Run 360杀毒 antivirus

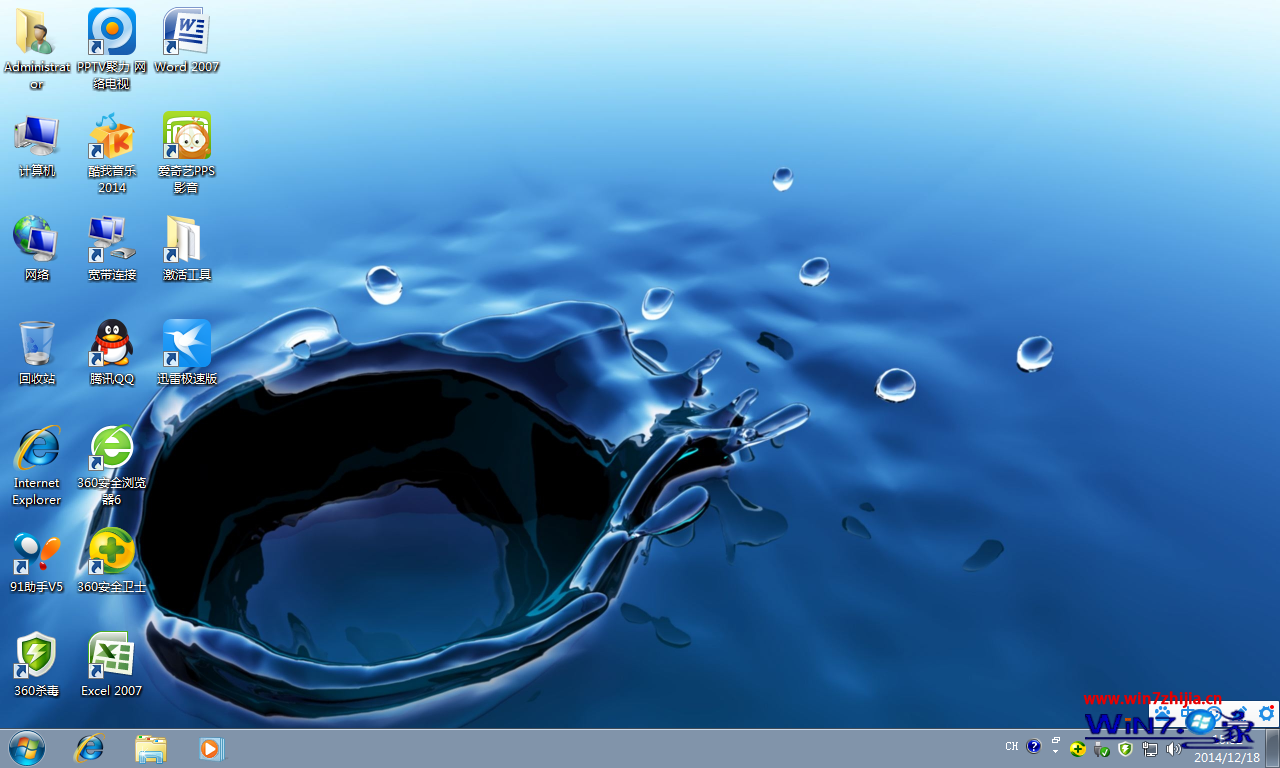click(x=36, y=655)
